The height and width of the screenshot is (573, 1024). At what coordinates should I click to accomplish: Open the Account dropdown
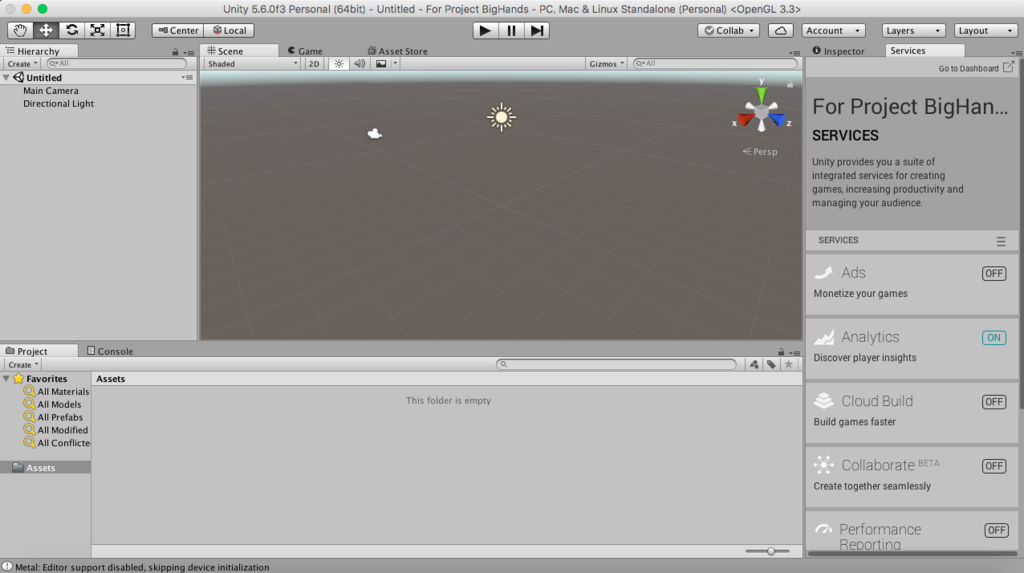pos(833,31)
